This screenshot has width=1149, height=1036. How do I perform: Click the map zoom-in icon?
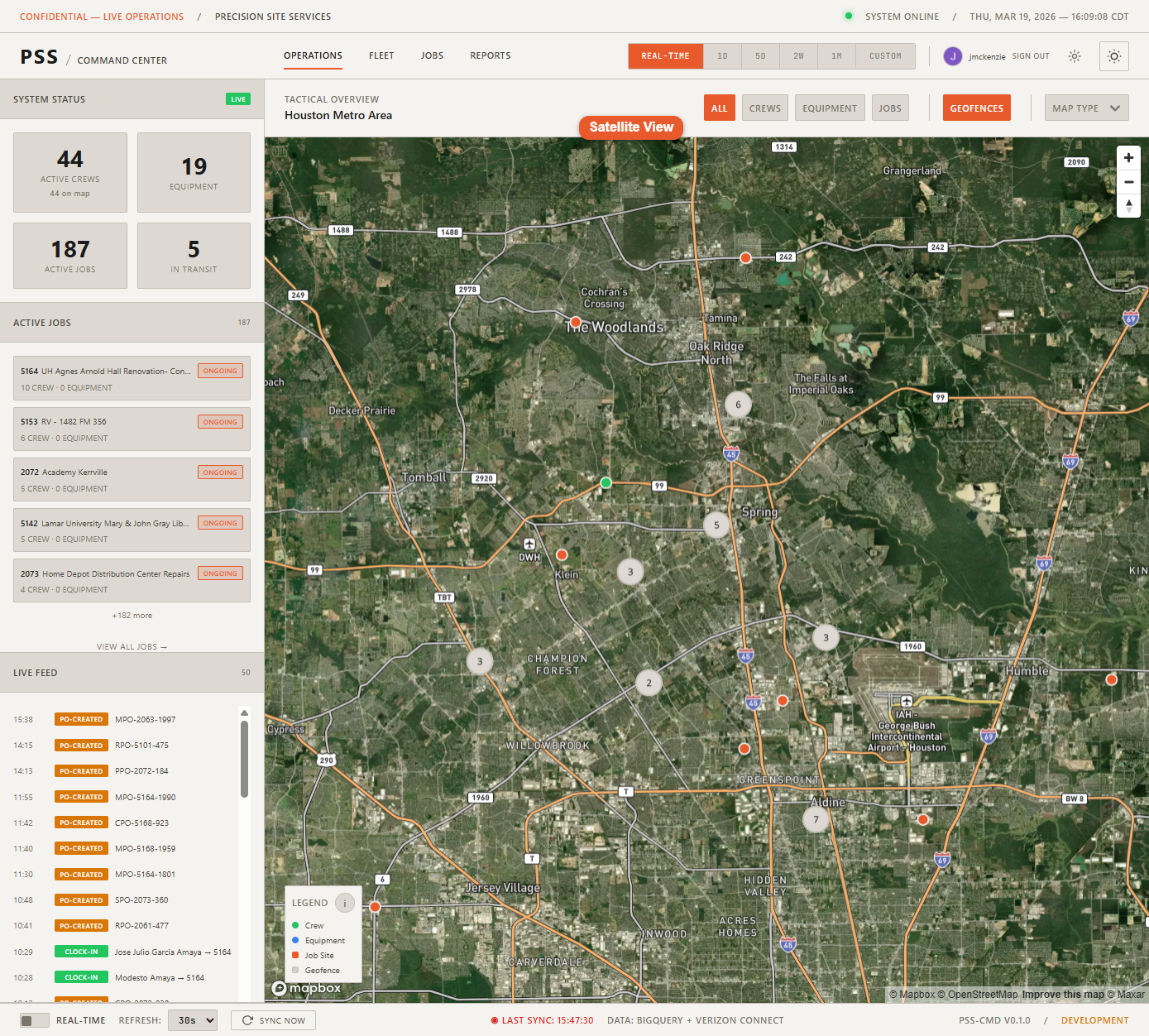(x=1128, y=157)
